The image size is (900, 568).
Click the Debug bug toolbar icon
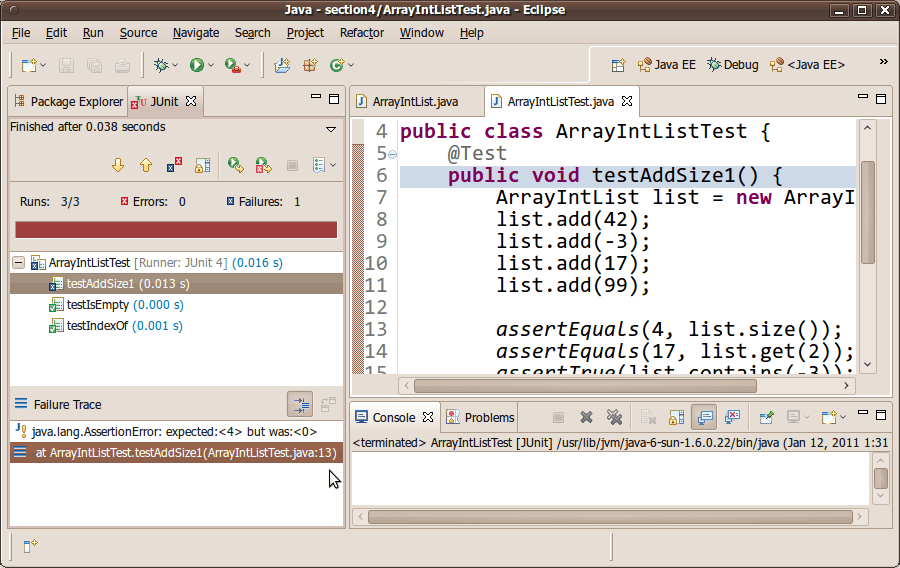pos(161,65)
